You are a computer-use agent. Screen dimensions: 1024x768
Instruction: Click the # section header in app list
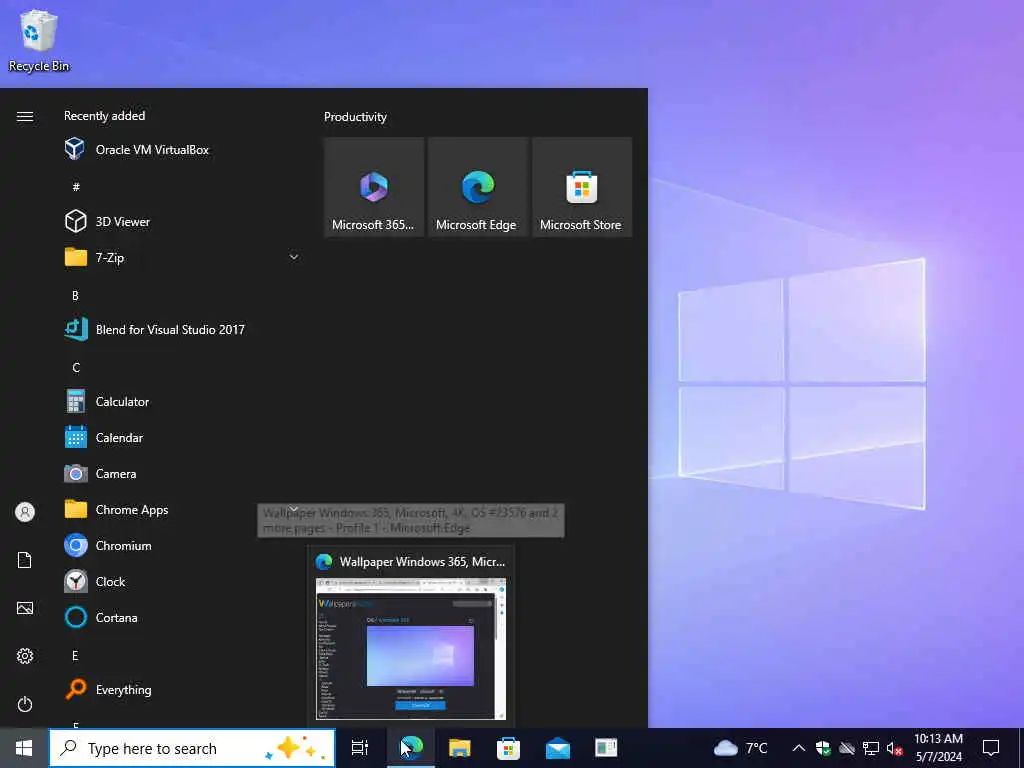click(x=76, y=187)
